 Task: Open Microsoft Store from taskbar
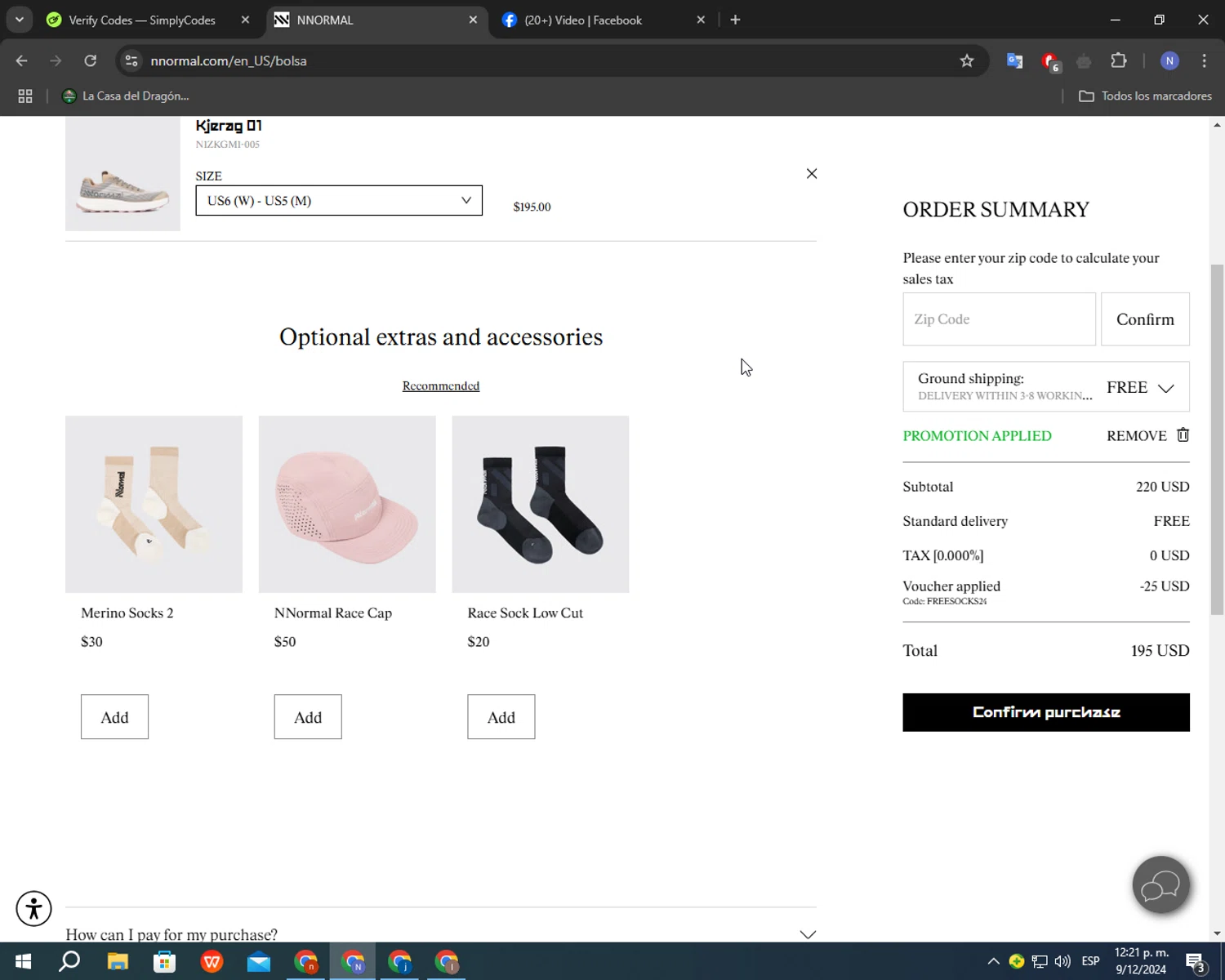tap(165, 961)
